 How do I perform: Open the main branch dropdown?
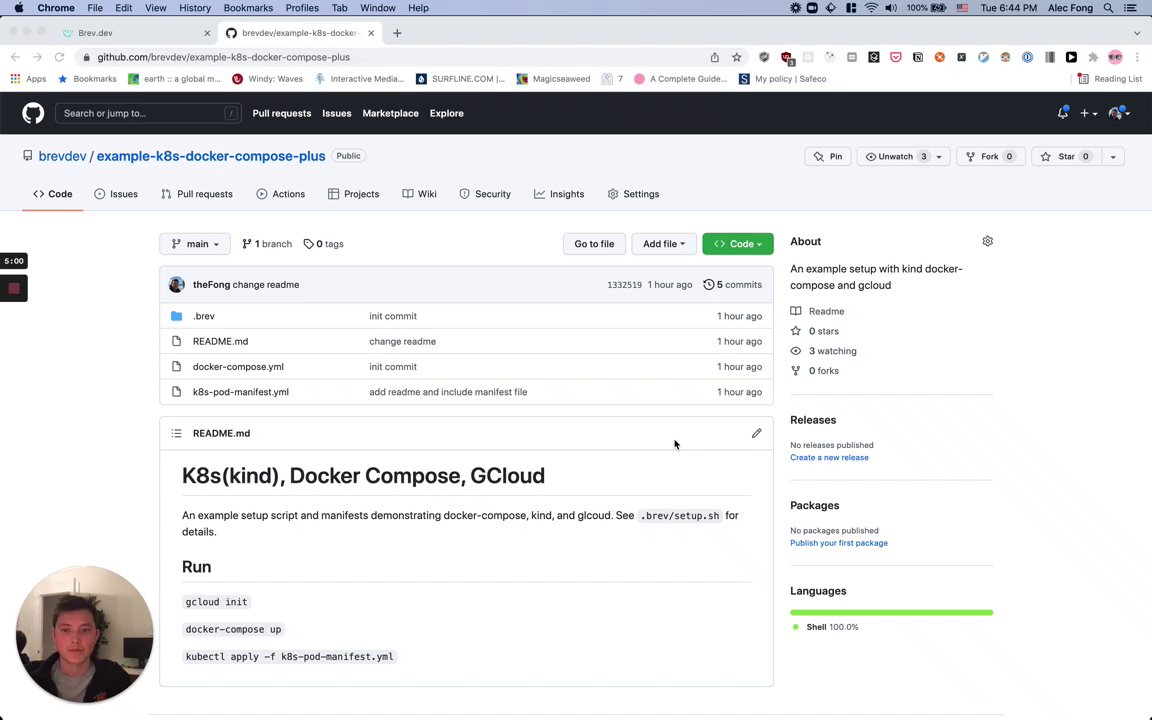pyautogui.click(x=195, y=244)
